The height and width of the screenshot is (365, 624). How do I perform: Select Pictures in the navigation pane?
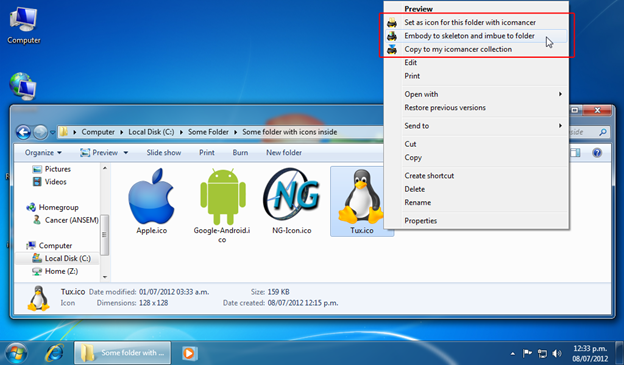[x=52, y=169]
